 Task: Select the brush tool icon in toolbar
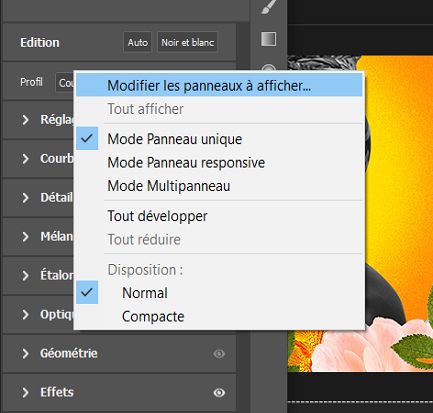(269, 7)
